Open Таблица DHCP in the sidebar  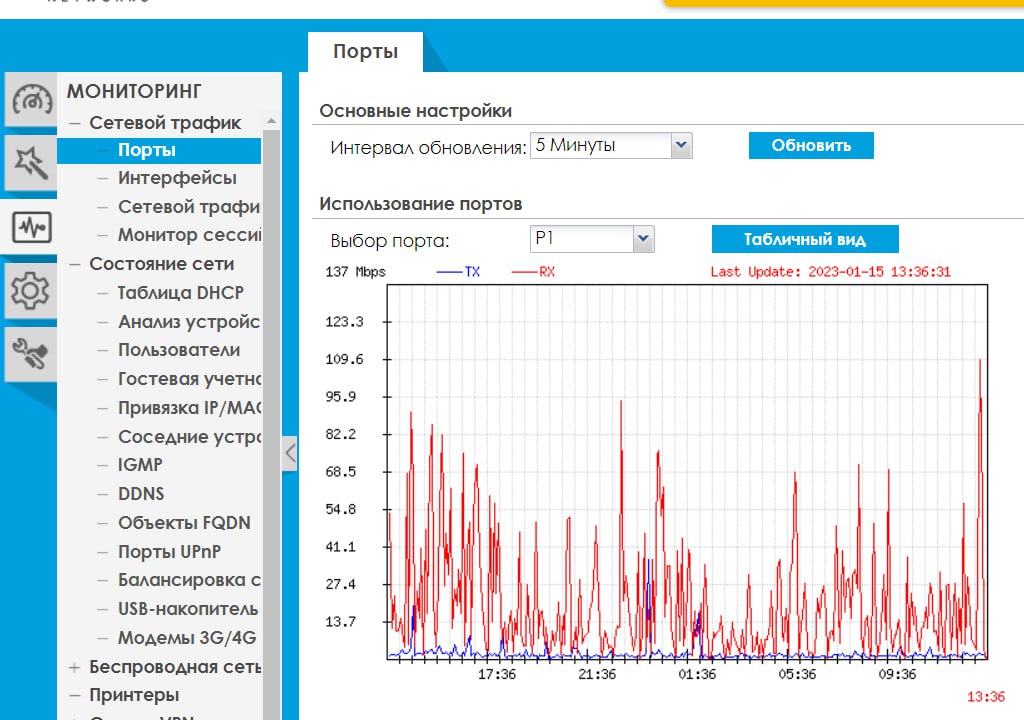click(x=180, y=293)
